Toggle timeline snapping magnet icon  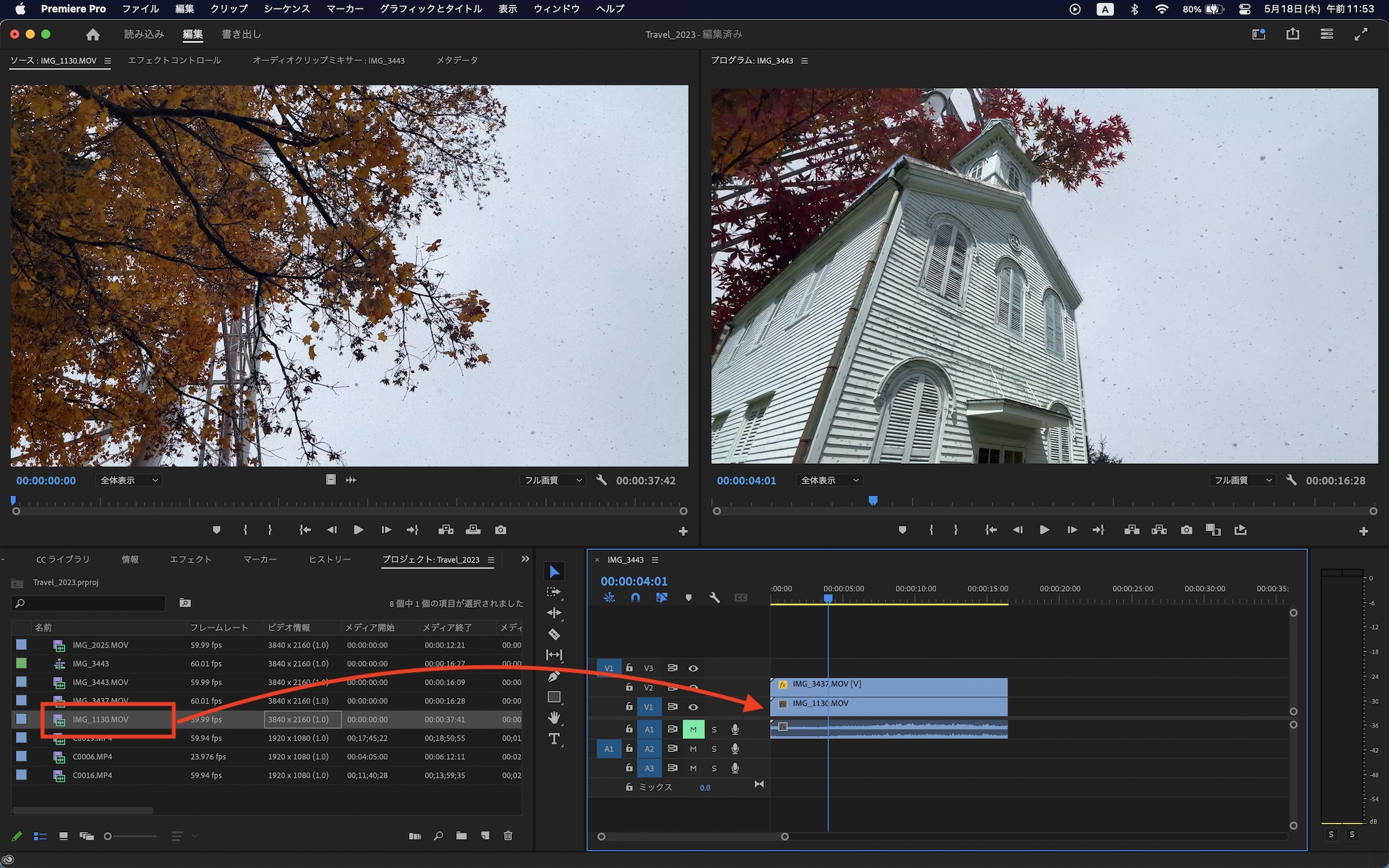[635, 597]
